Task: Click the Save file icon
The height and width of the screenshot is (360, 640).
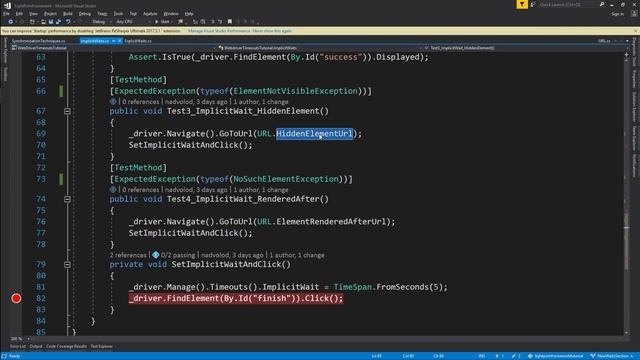Action: point(51,22)
